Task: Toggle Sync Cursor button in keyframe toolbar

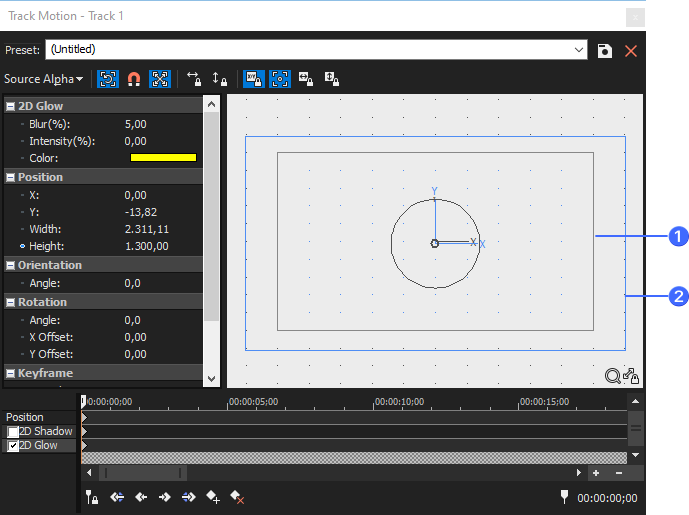Action: point(91,496)
